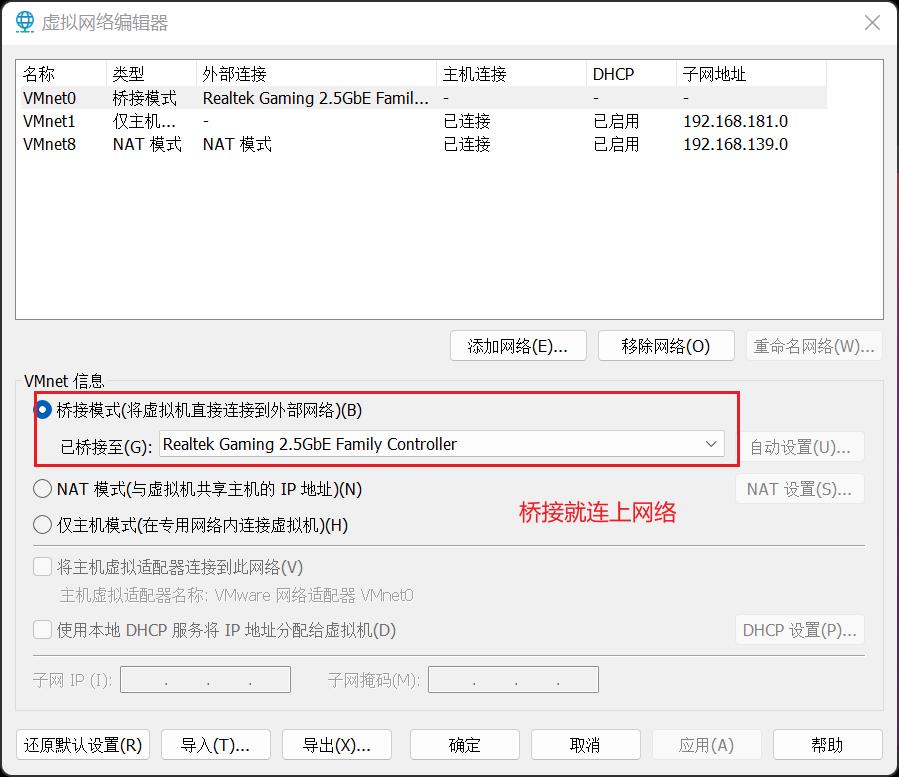This screenshot has width=899, height=777.
Task: Select the 桥接模式 radio button
Action: tap(43, 410)
